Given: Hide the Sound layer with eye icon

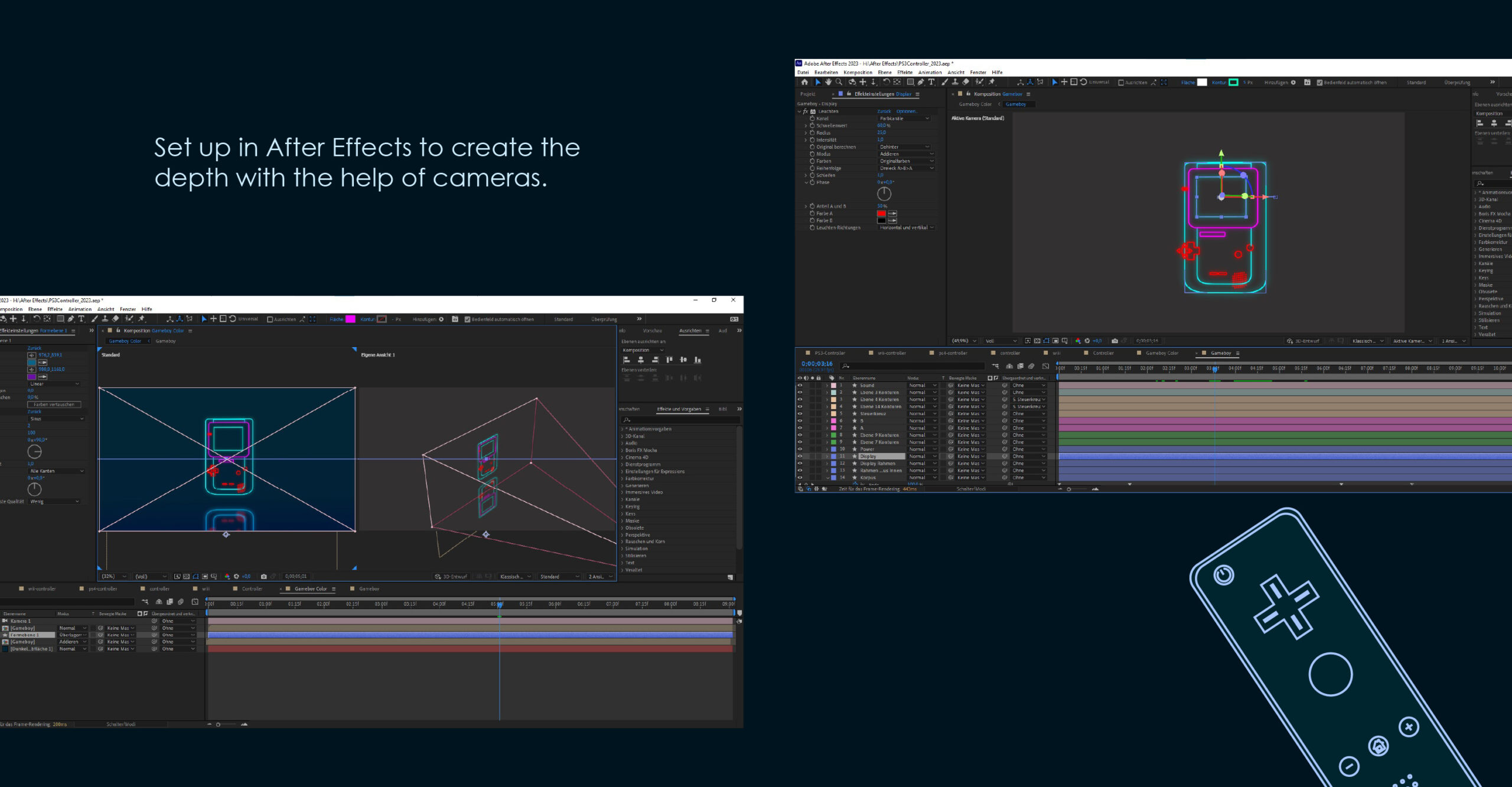Looking at the screenshot, I should click(x=800, y=386).
